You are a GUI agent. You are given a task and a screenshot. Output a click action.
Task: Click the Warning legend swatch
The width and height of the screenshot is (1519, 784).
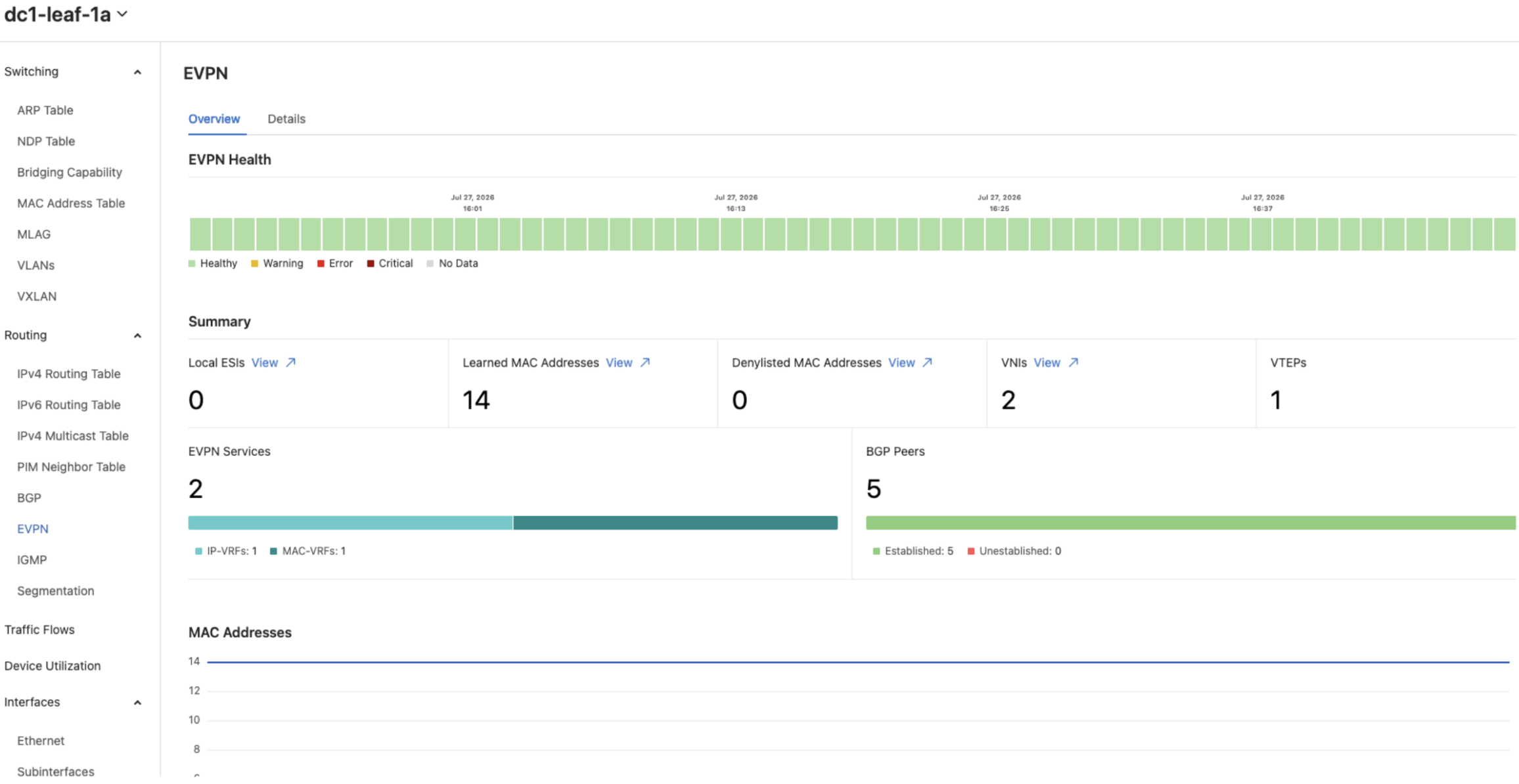[x=254, y=263]
